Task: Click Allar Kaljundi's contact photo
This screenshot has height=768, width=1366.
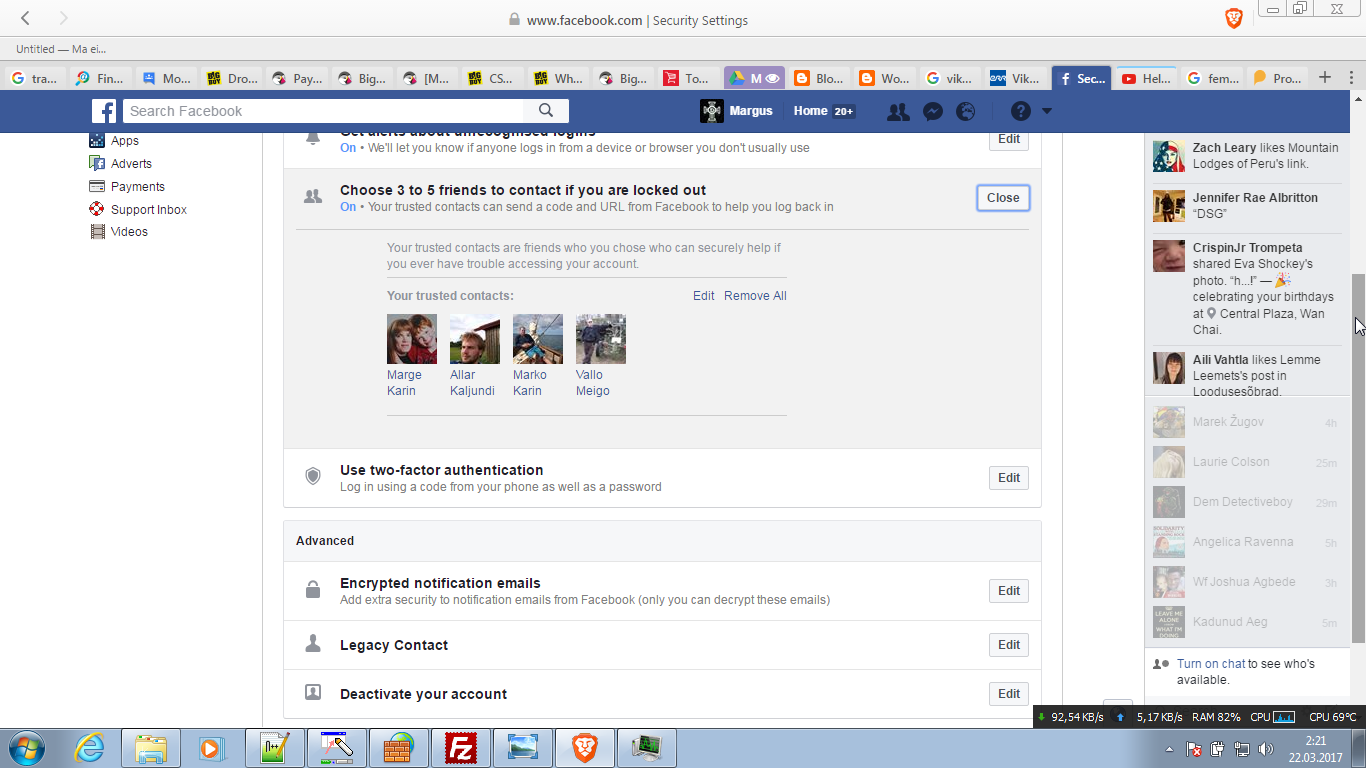Action: tap(475, 339)
